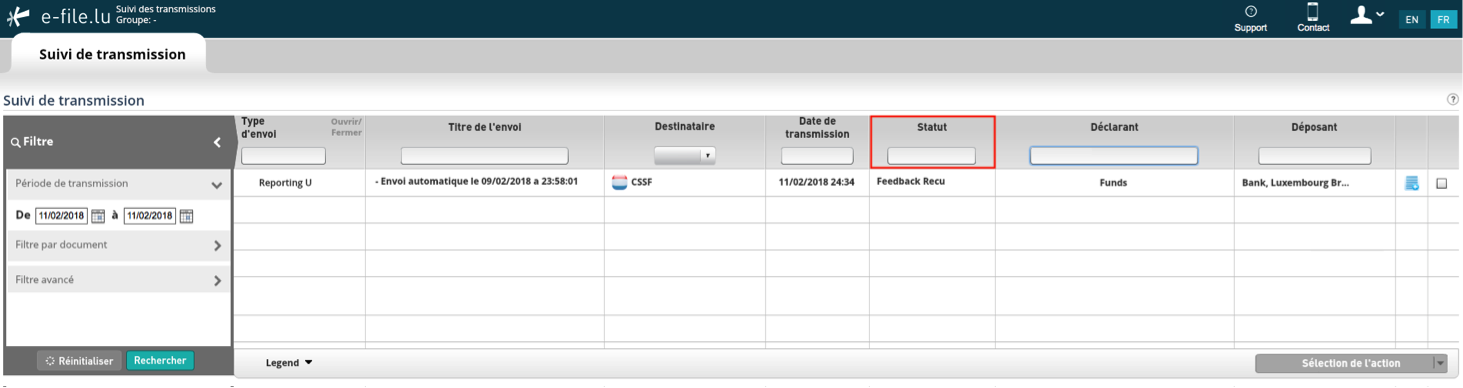Open the user account menu
Image resolution: width=1463 pixels, height=388 pixels.
[1367, 15]
